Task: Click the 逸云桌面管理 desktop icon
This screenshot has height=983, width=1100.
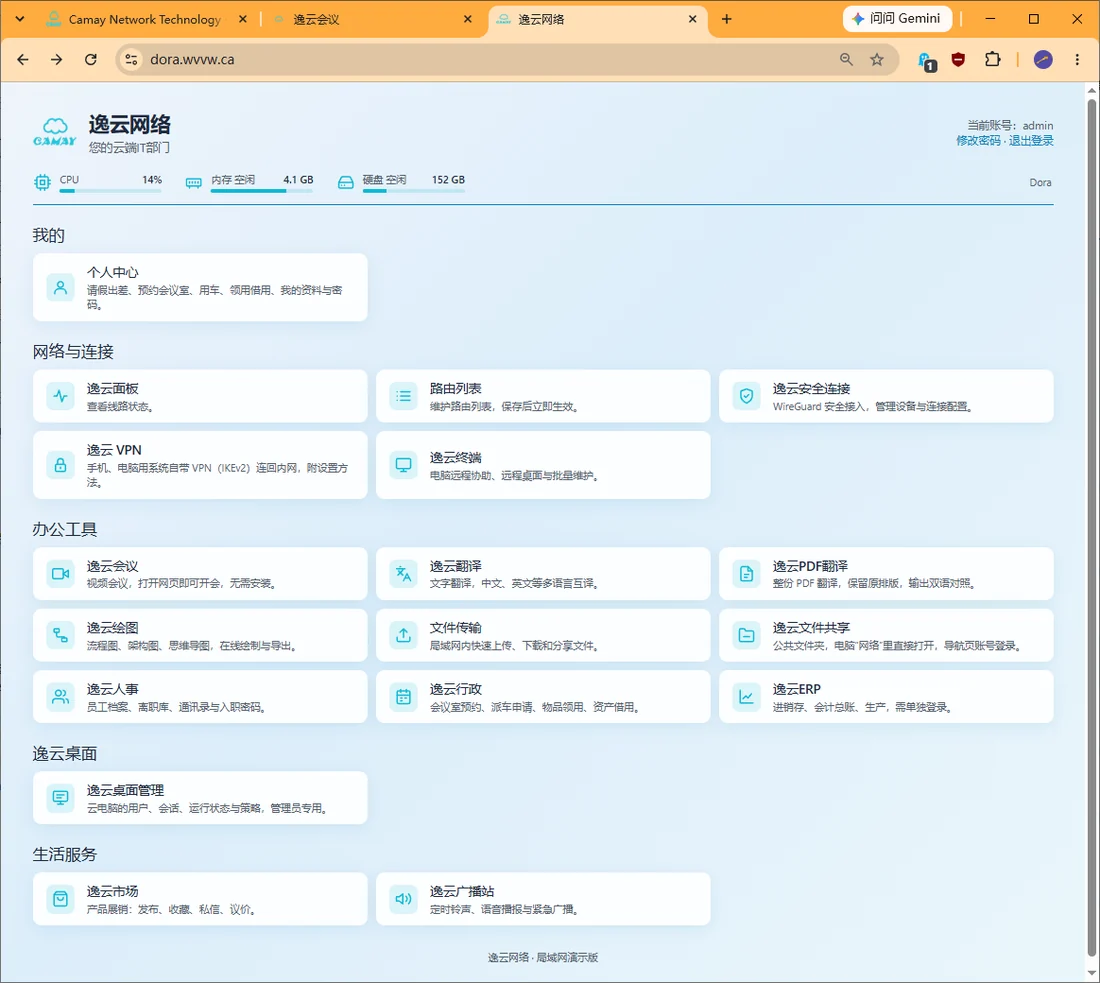Action: [x=60, y=798]
